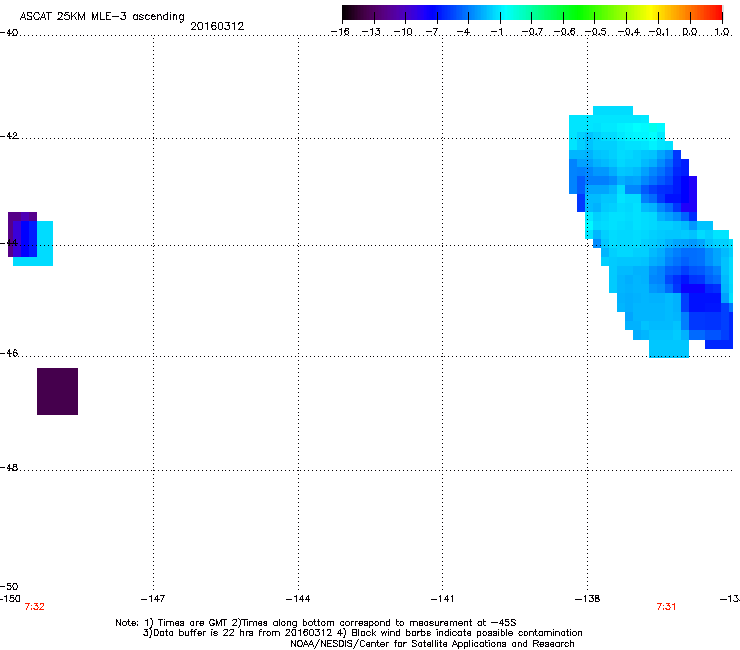Click the '-46' latitude axis label
The width and height of the screenshot is (740, 650).
[x=9, y=353]
